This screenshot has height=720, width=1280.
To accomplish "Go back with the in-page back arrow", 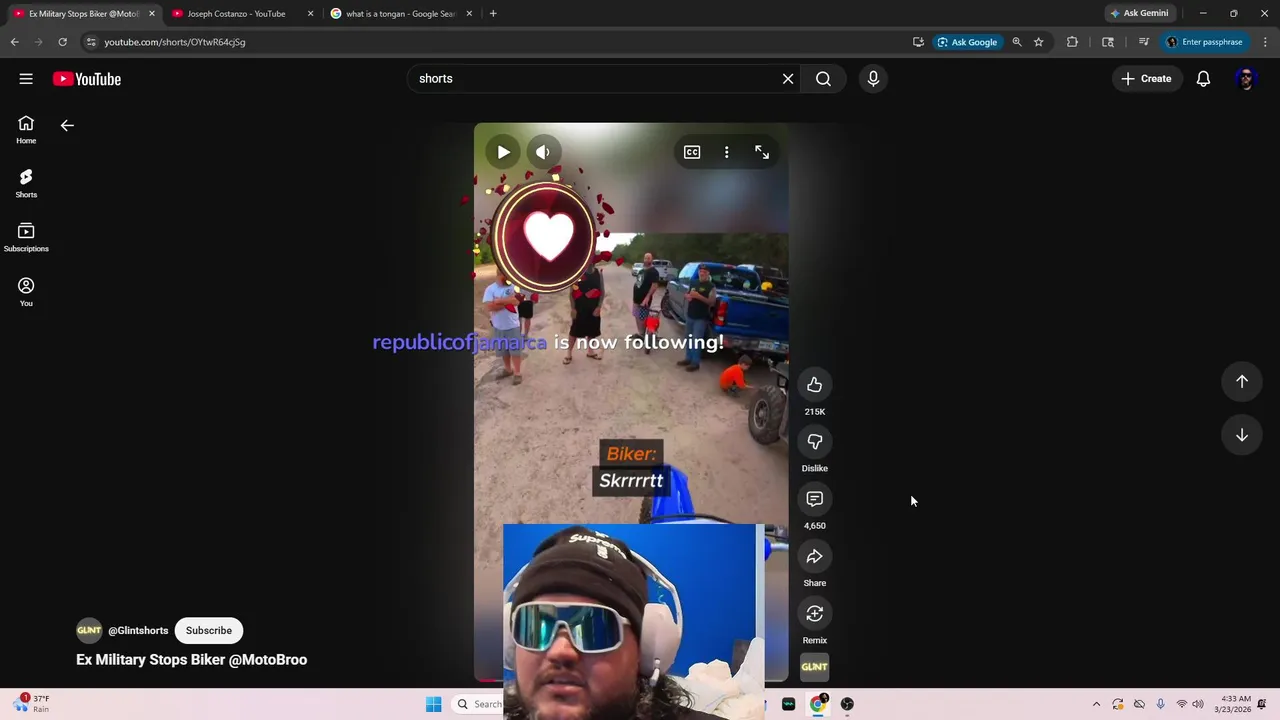I will [x=67, y=126].
